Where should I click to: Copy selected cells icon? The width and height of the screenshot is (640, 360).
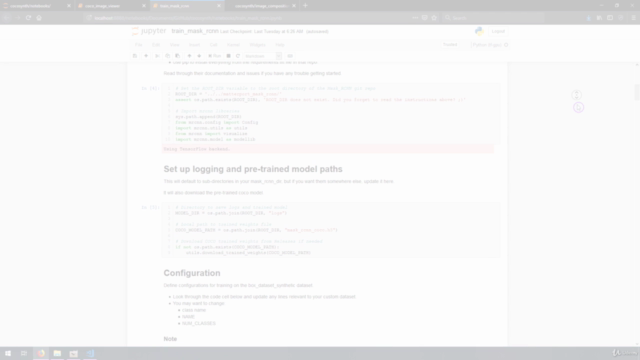point(167,56)
